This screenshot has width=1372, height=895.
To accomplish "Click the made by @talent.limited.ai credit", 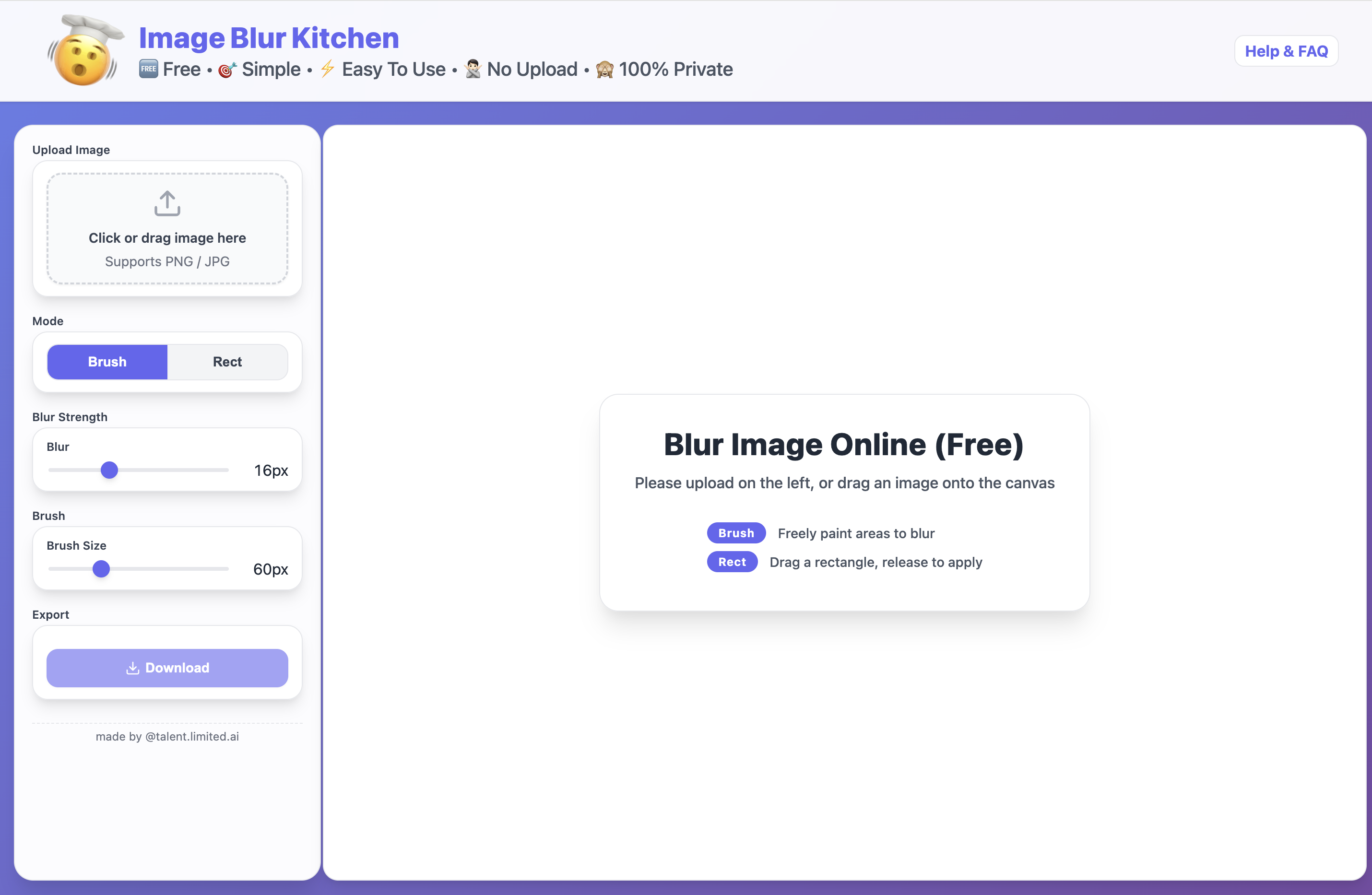I will click(166, 736).
